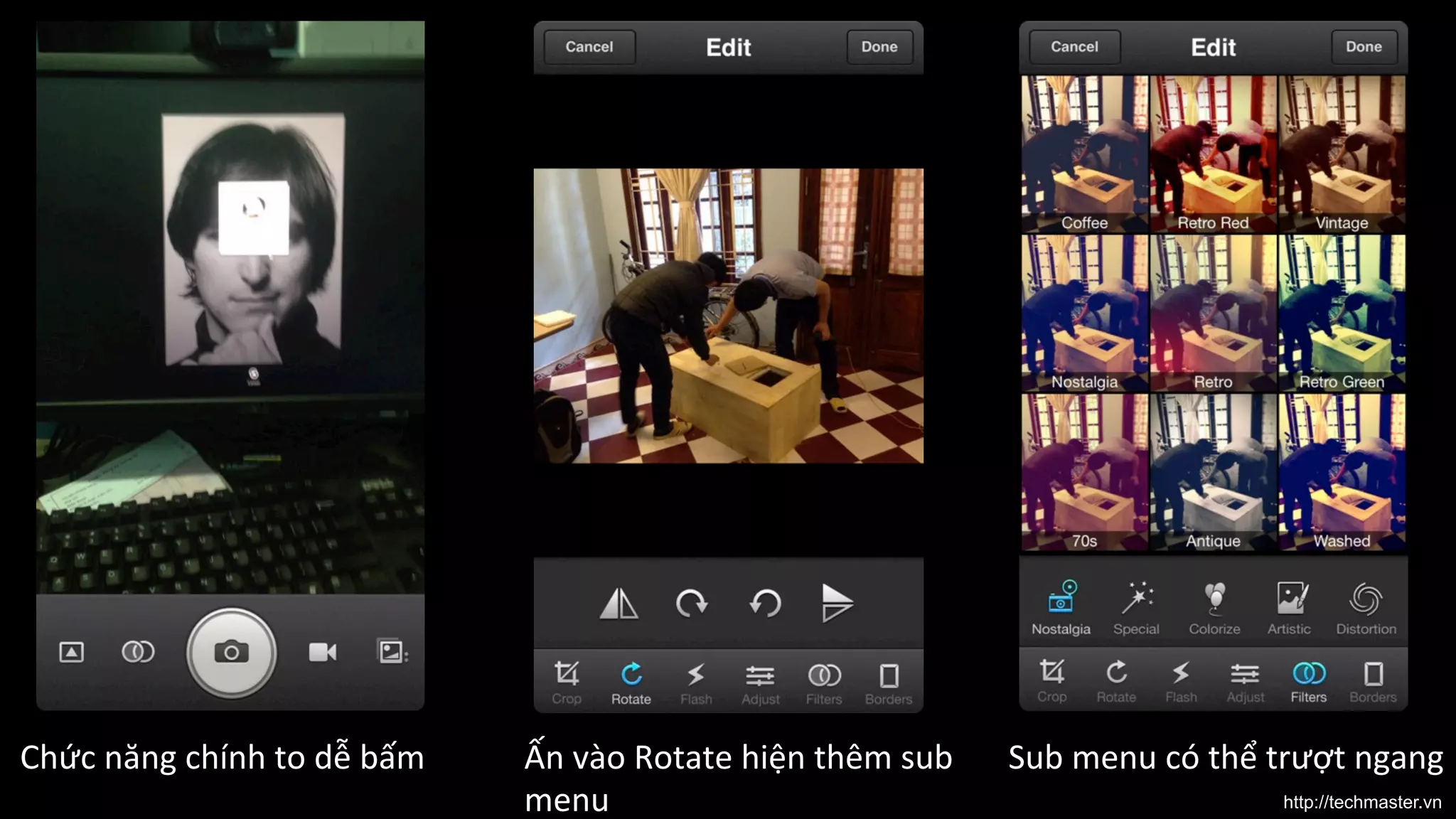
Task: Open the gallery icon in camera toolbar
Action: click(71, 652)
